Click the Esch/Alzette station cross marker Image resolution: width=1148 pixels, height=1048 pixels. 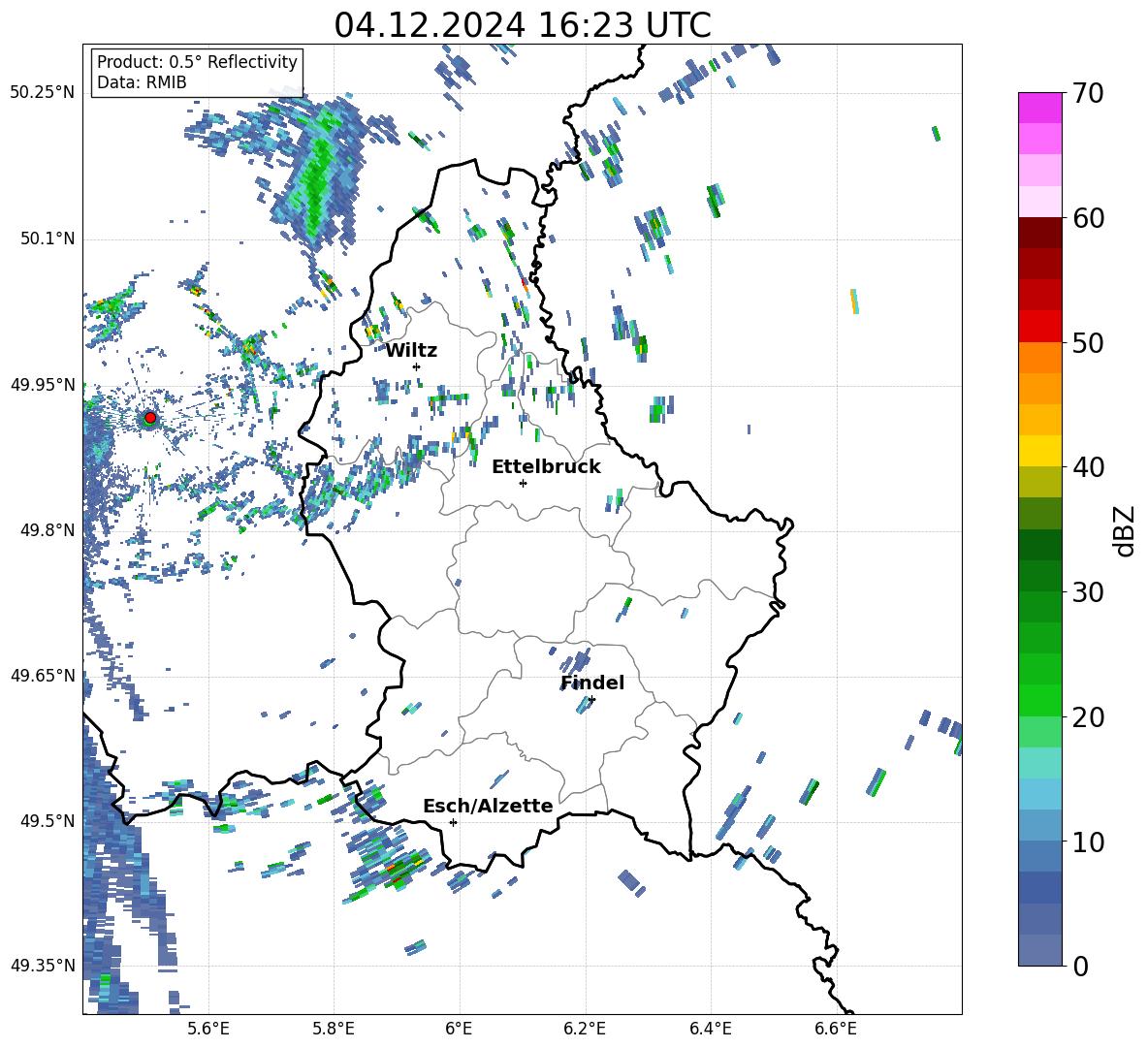[453, 822]
